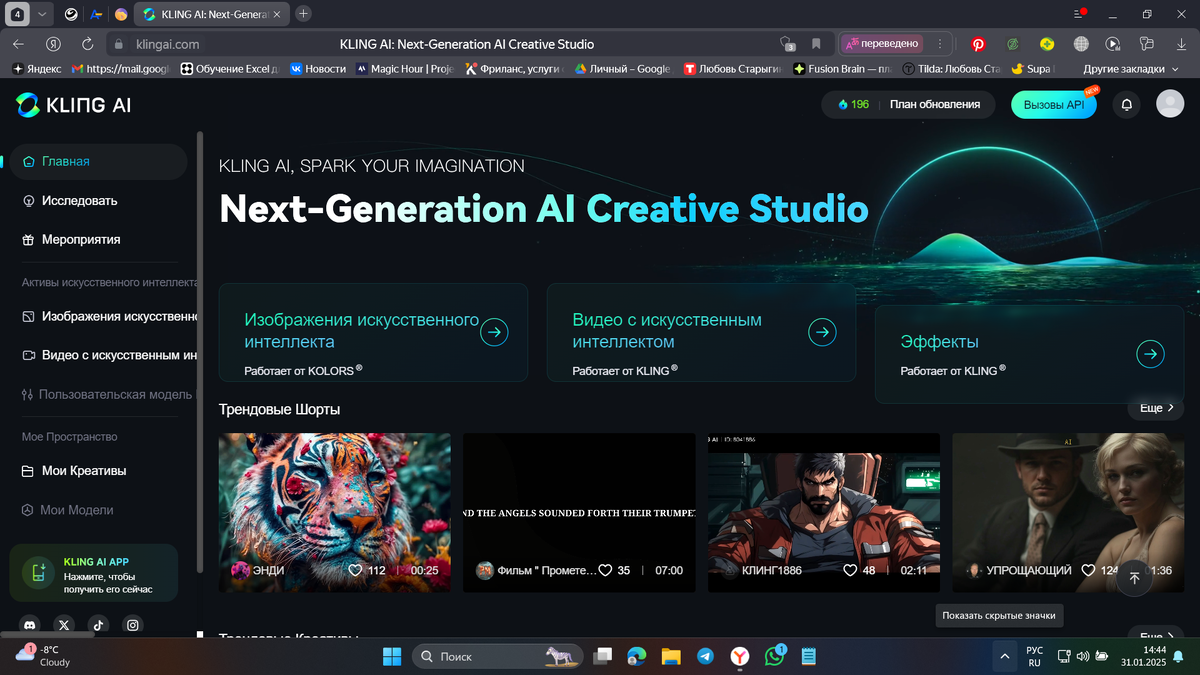Open the X (Twitter) social link
This screenshot has width=1200, height=675.
(x=64, y=624)
